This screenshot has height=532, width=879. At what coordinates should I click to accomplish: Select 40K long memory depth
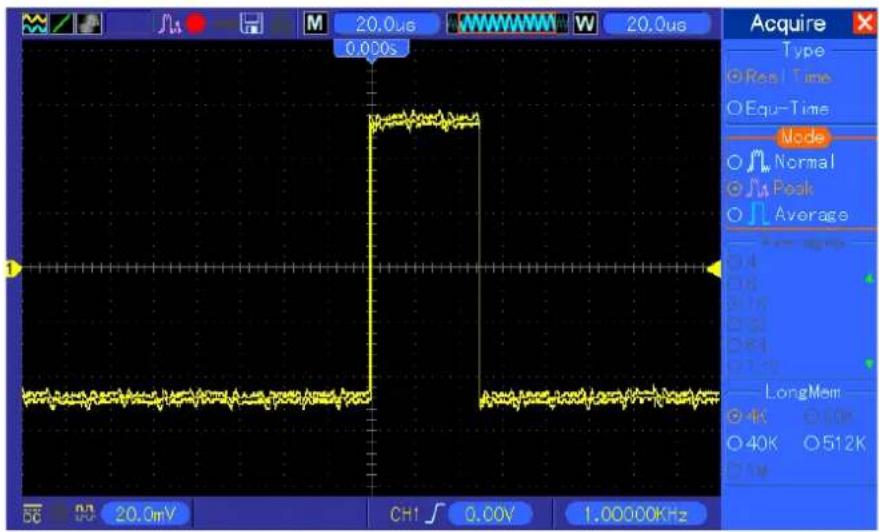753,443
